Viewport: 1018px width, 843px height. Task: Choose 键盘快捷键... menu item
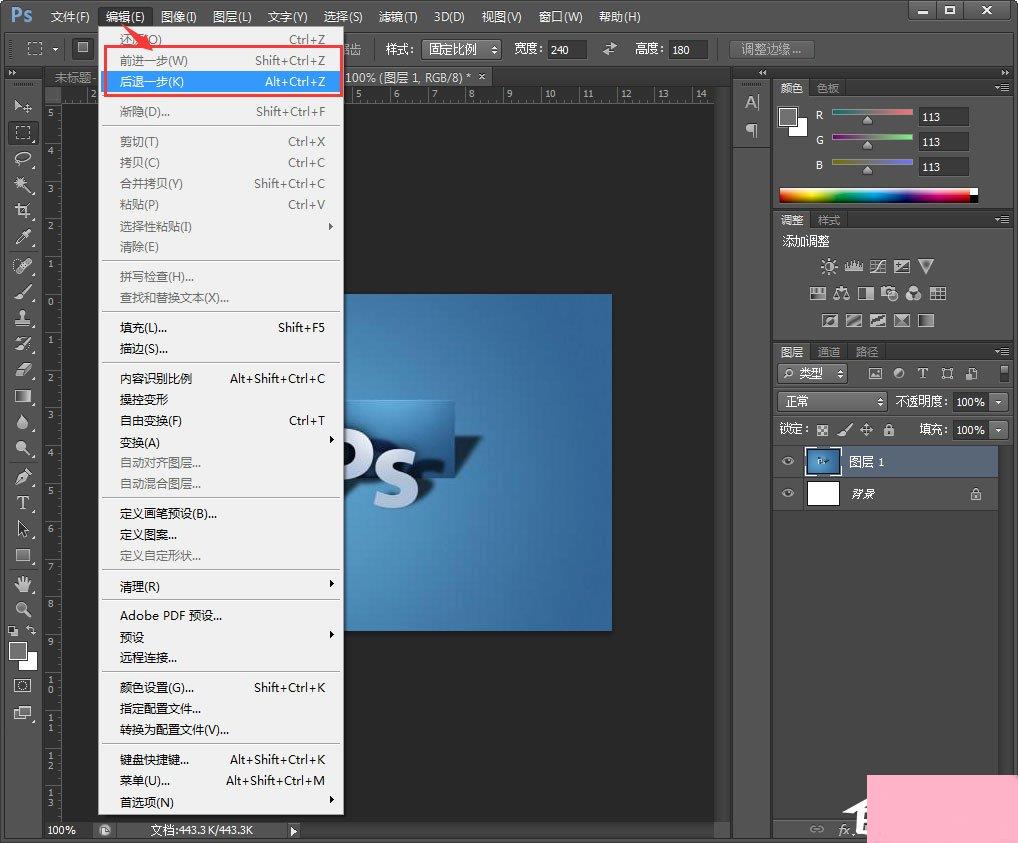point(221,759)
